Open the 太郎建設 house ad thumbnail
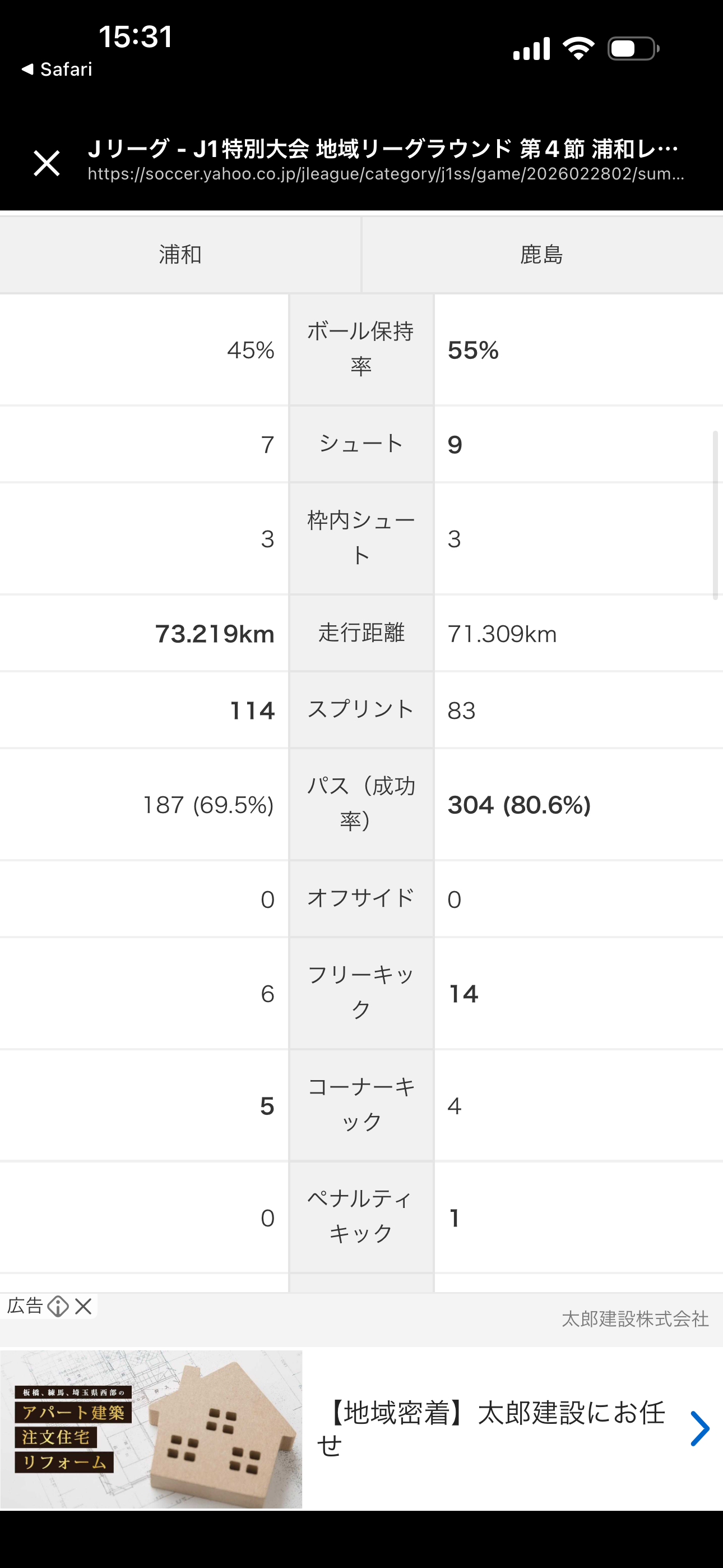The image size is (723, 1568). [151, 1428]
